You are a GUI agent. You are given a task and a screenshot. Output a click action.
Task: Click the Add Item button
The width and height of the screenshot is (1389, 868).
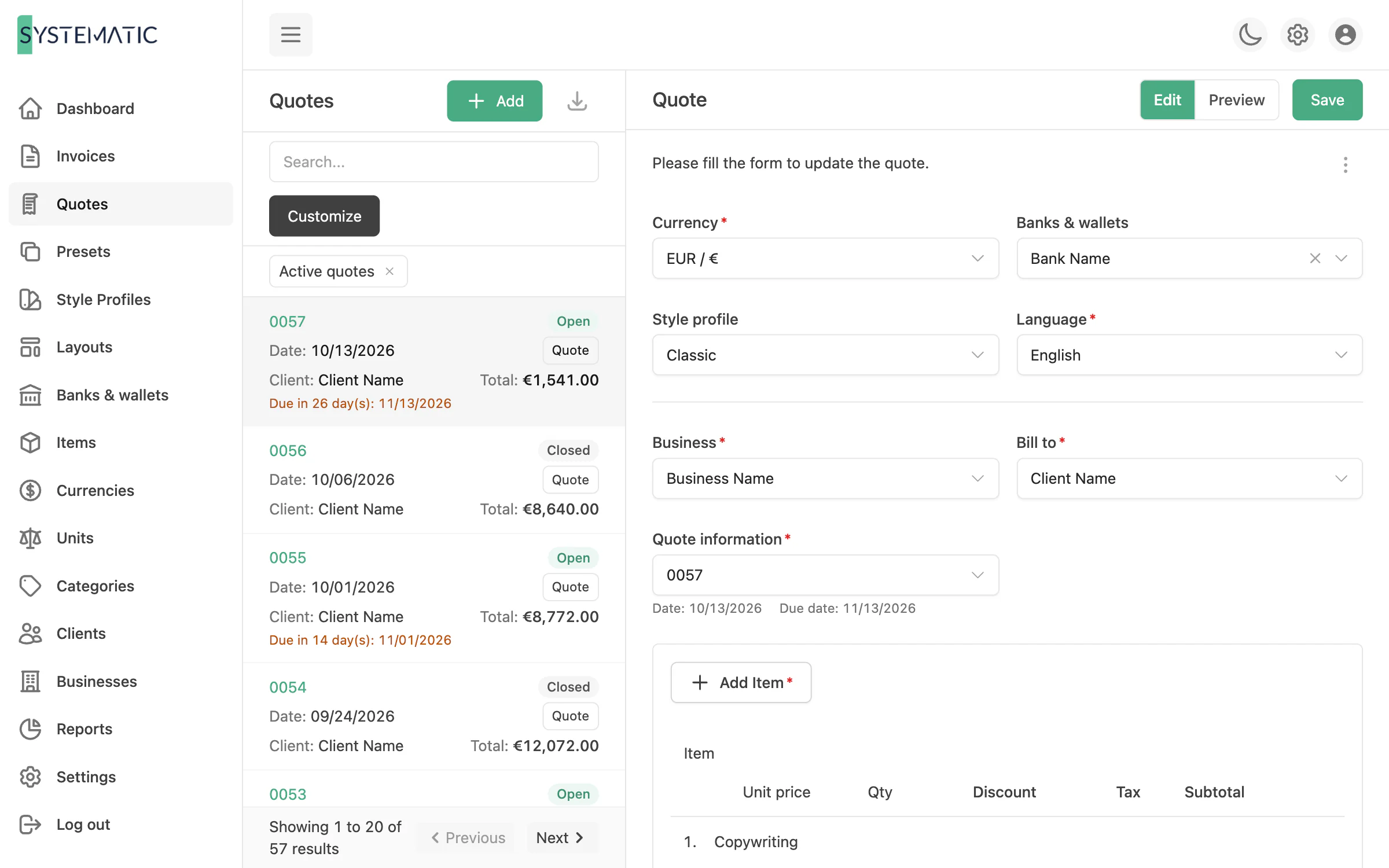point(741,683)
